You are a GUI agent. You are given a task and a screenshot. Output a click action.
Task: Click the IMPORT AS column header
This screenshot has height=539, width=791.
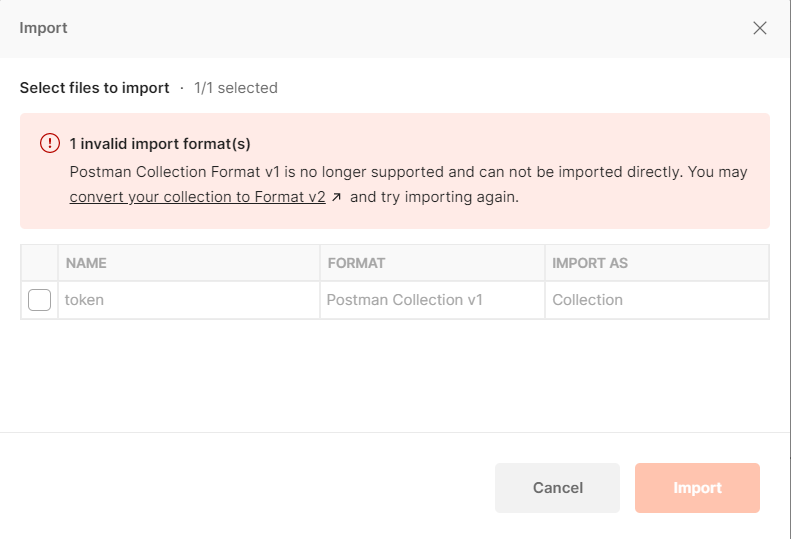[590, 263]
